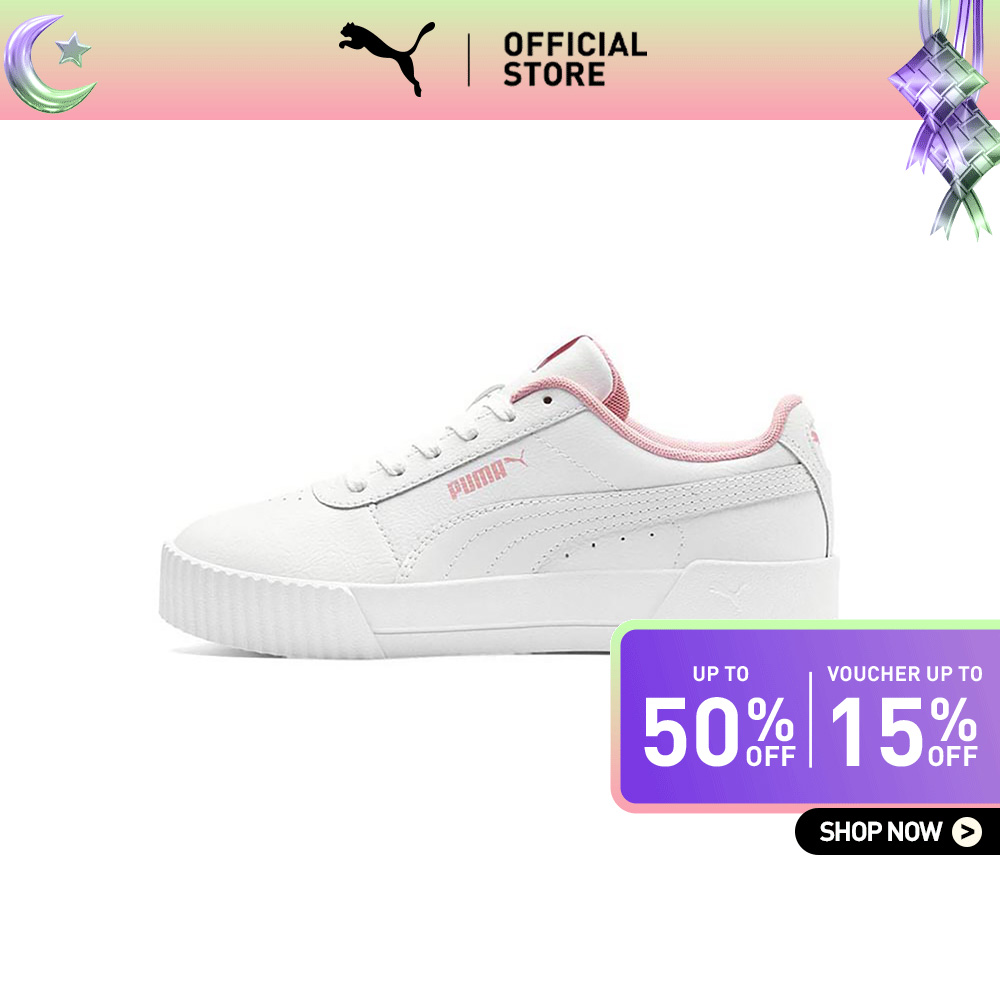
Task: Click the purple promotional discount banner
Action: (805, 716)
